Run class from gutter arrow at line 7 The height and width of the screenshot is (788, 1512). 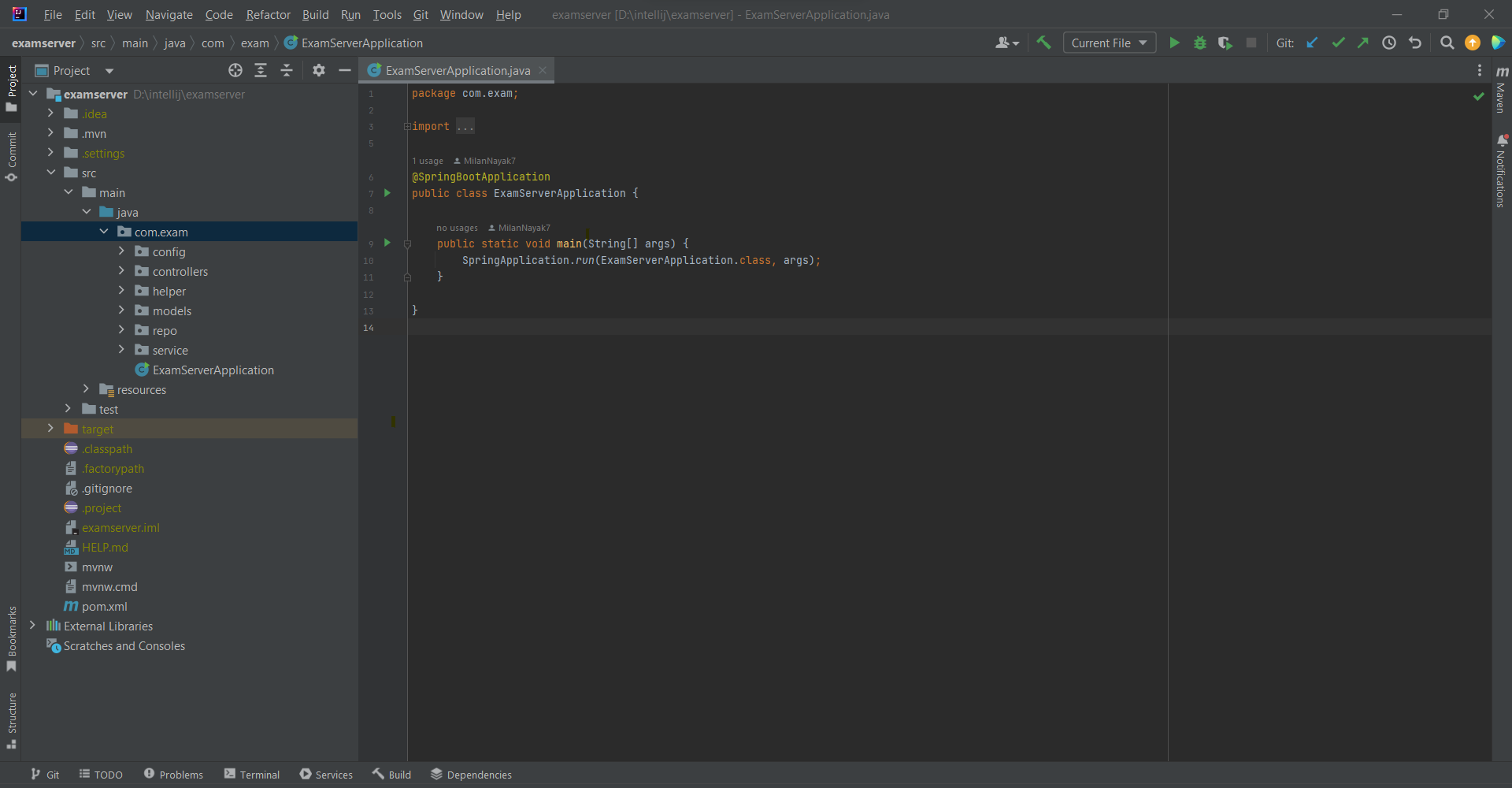(387, 193)
